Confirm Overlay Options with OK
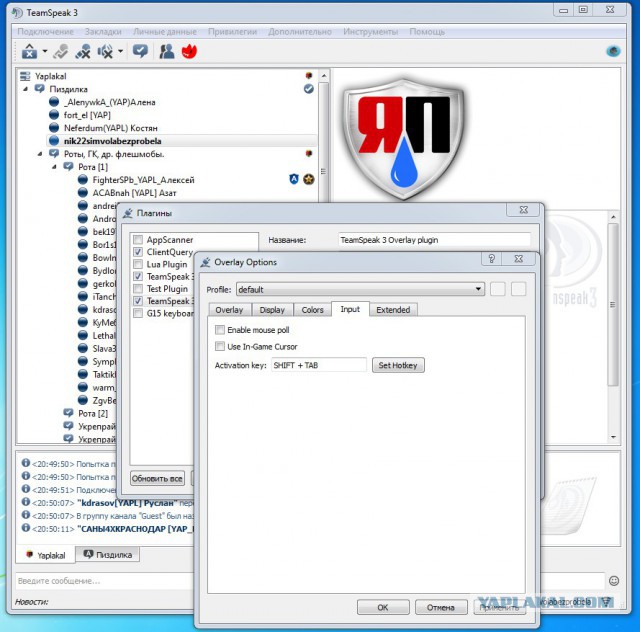 pyautogui.click(x=383, y=608)
